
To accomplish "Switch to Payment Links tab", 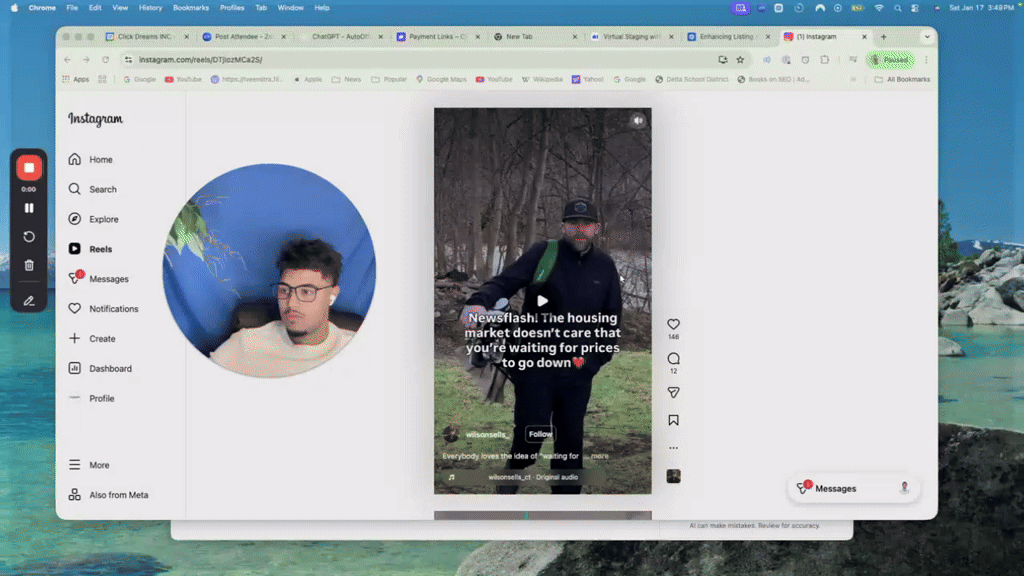I will [437, 37].
